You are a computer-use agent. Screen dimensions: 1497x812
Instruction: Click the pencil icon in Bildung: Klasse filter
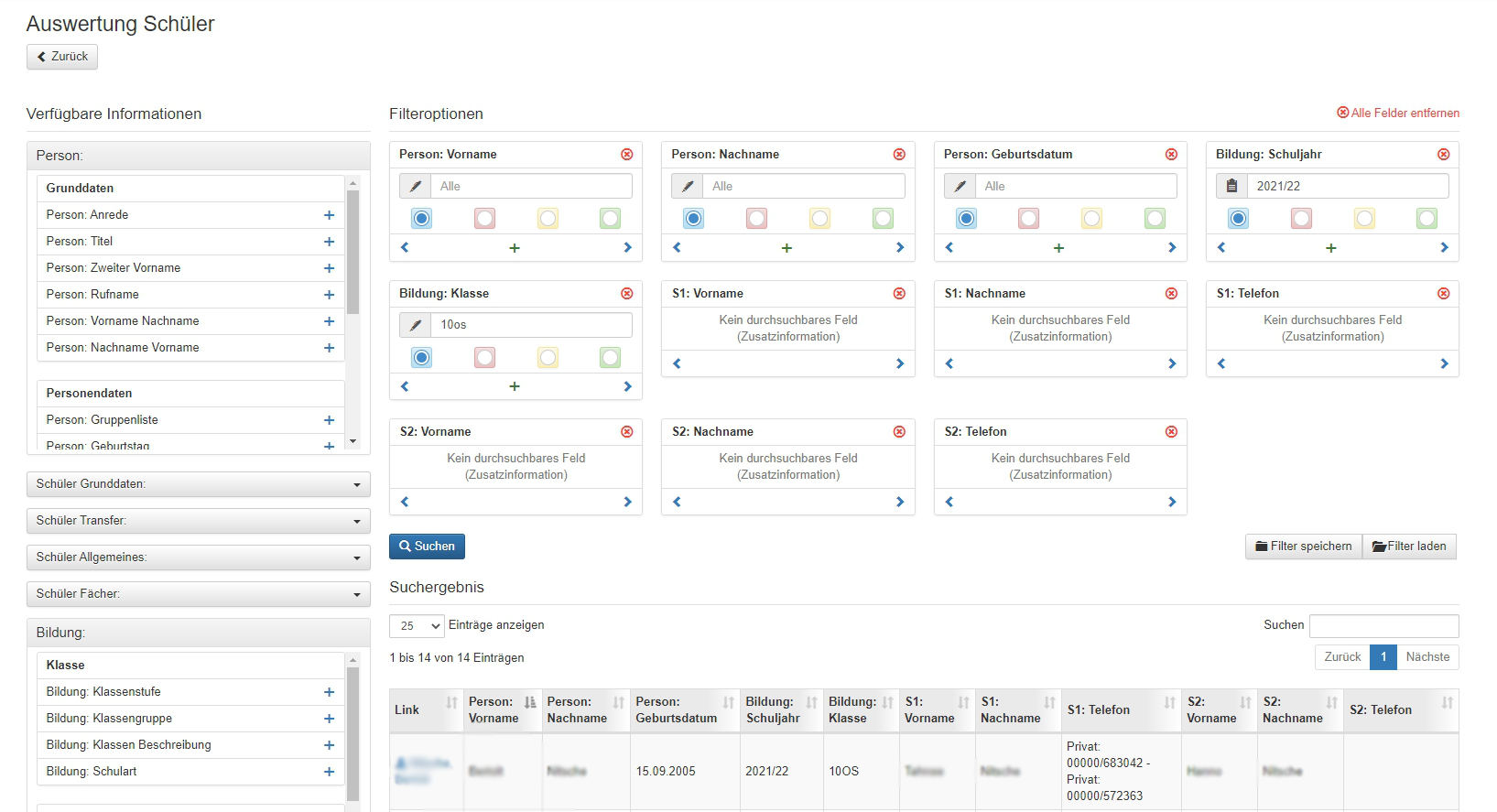[416, 325]
